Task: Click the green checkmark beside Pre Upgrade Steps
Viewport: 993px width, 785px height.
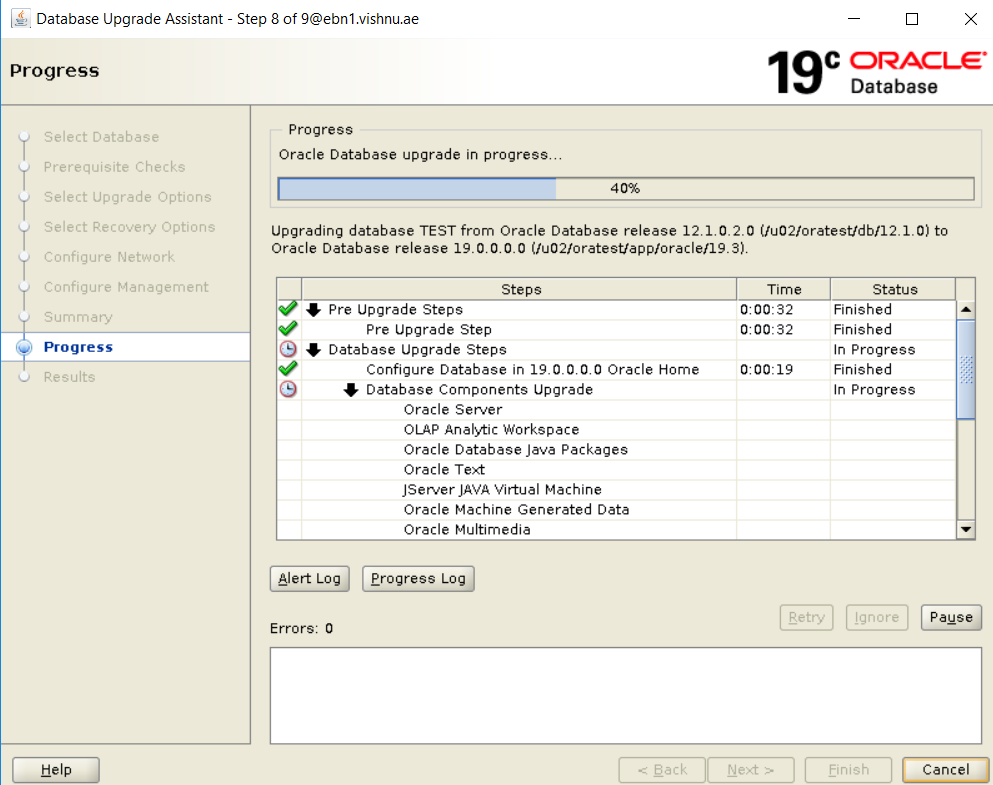Action: pos(288,309)
